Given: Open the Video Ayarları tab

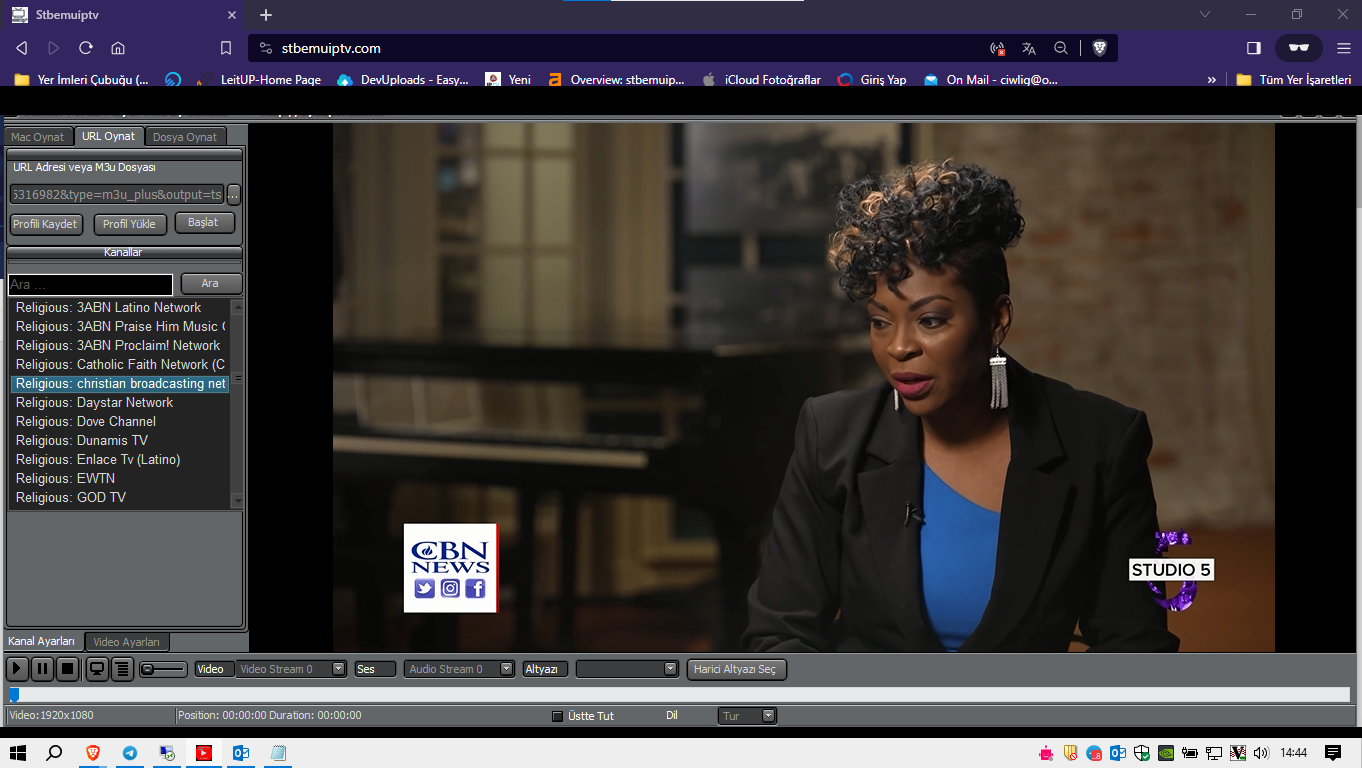Looking at the screenshot, I should 127,642.
